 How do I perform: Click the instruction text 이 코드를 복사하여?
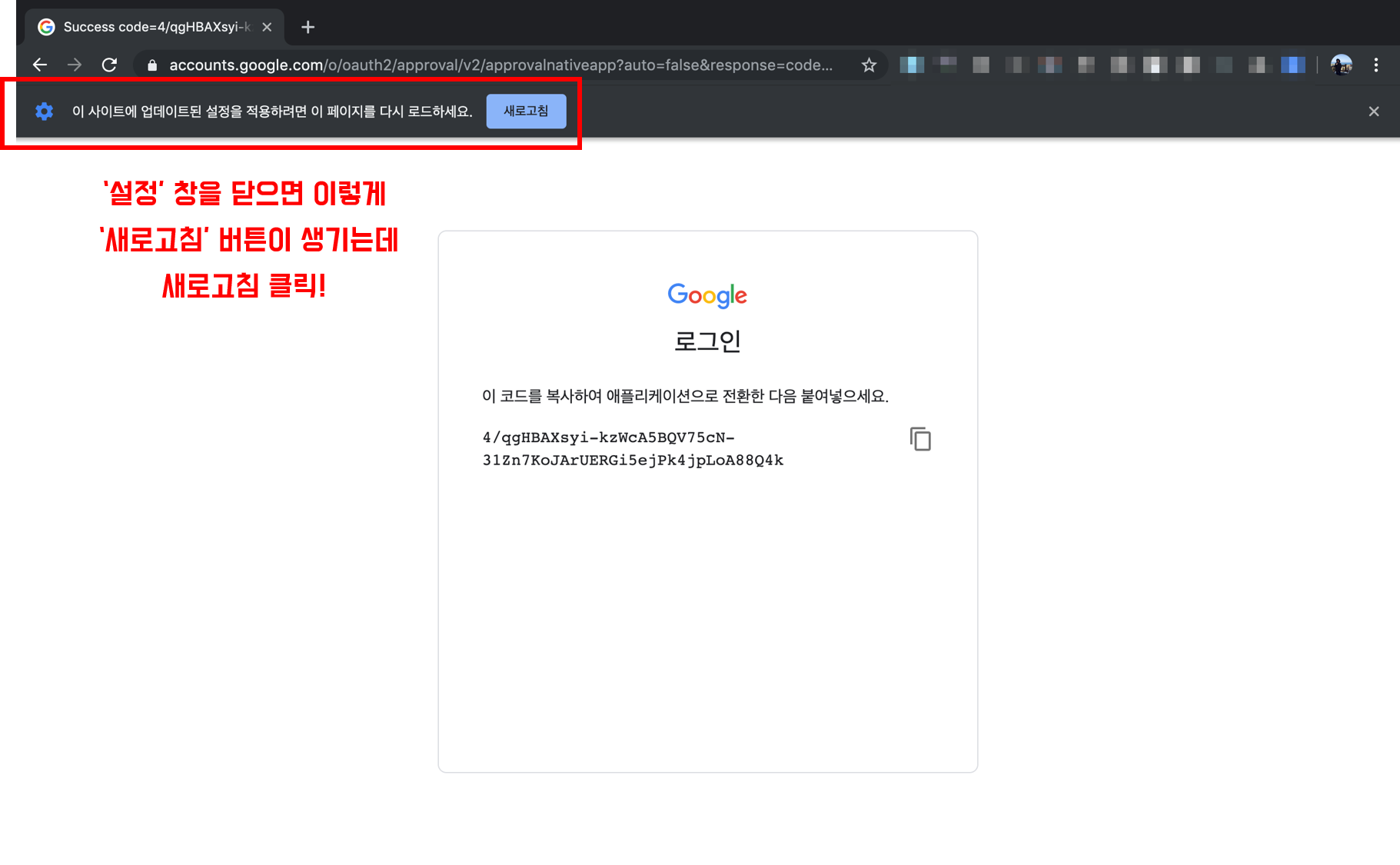point(685,396)
